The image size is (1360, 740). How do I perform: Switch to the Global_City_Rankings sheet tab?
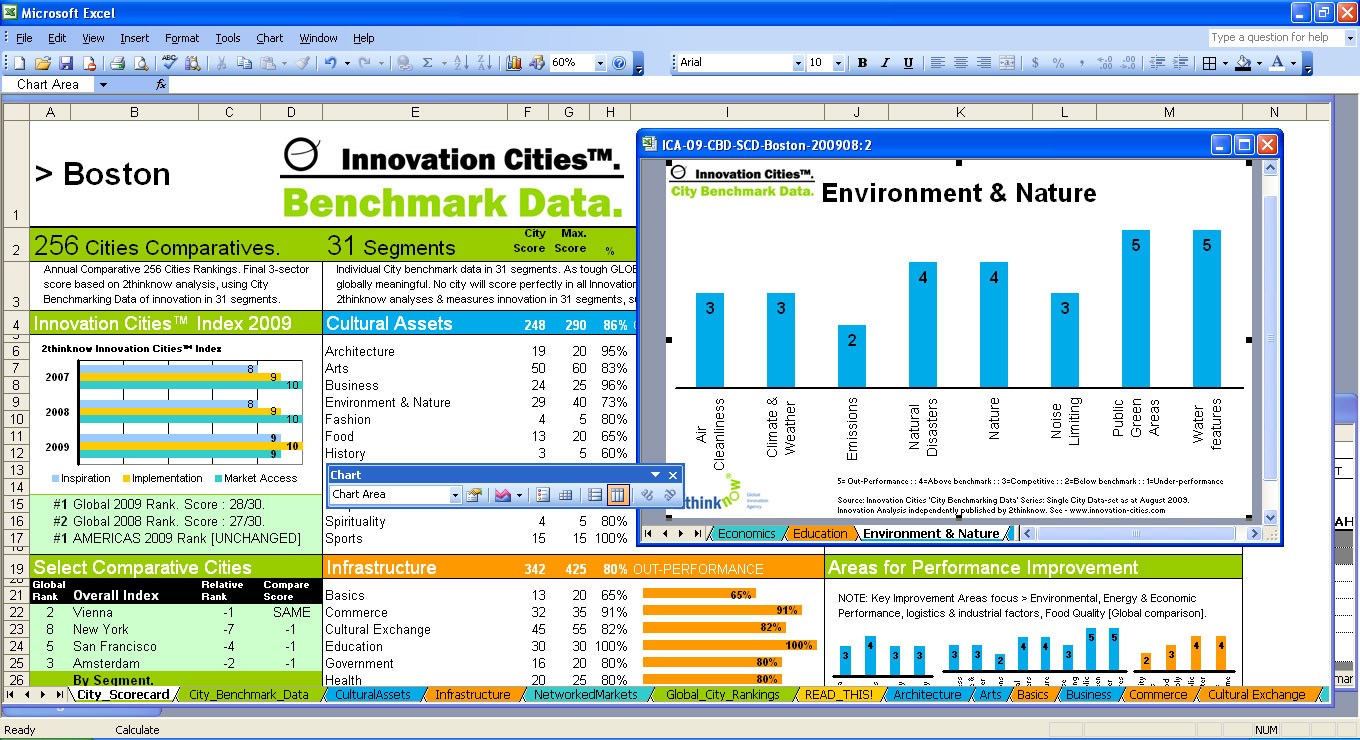722,695
